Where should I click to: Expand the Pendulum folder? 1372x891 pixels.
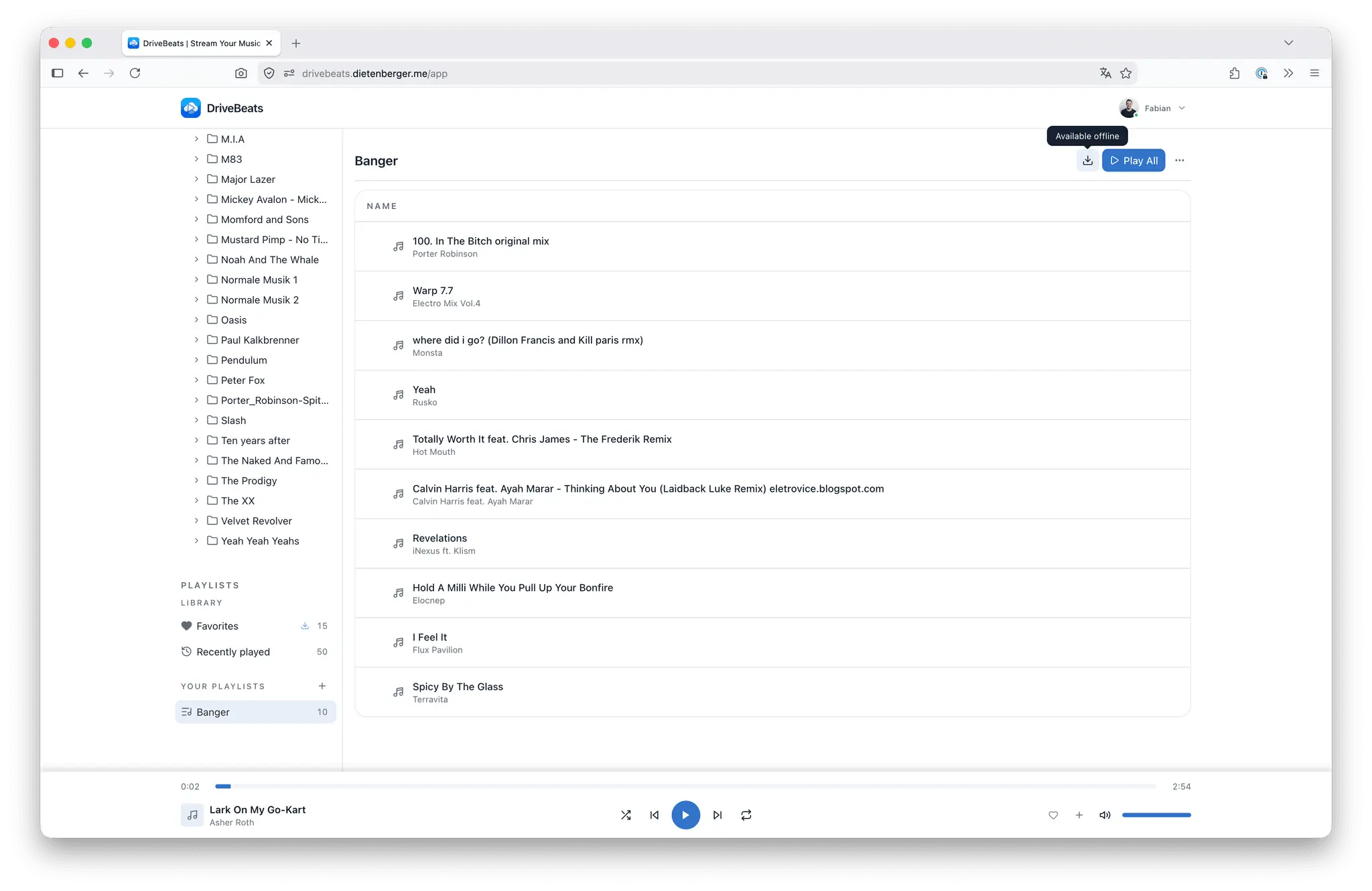(x=196, y=360)
